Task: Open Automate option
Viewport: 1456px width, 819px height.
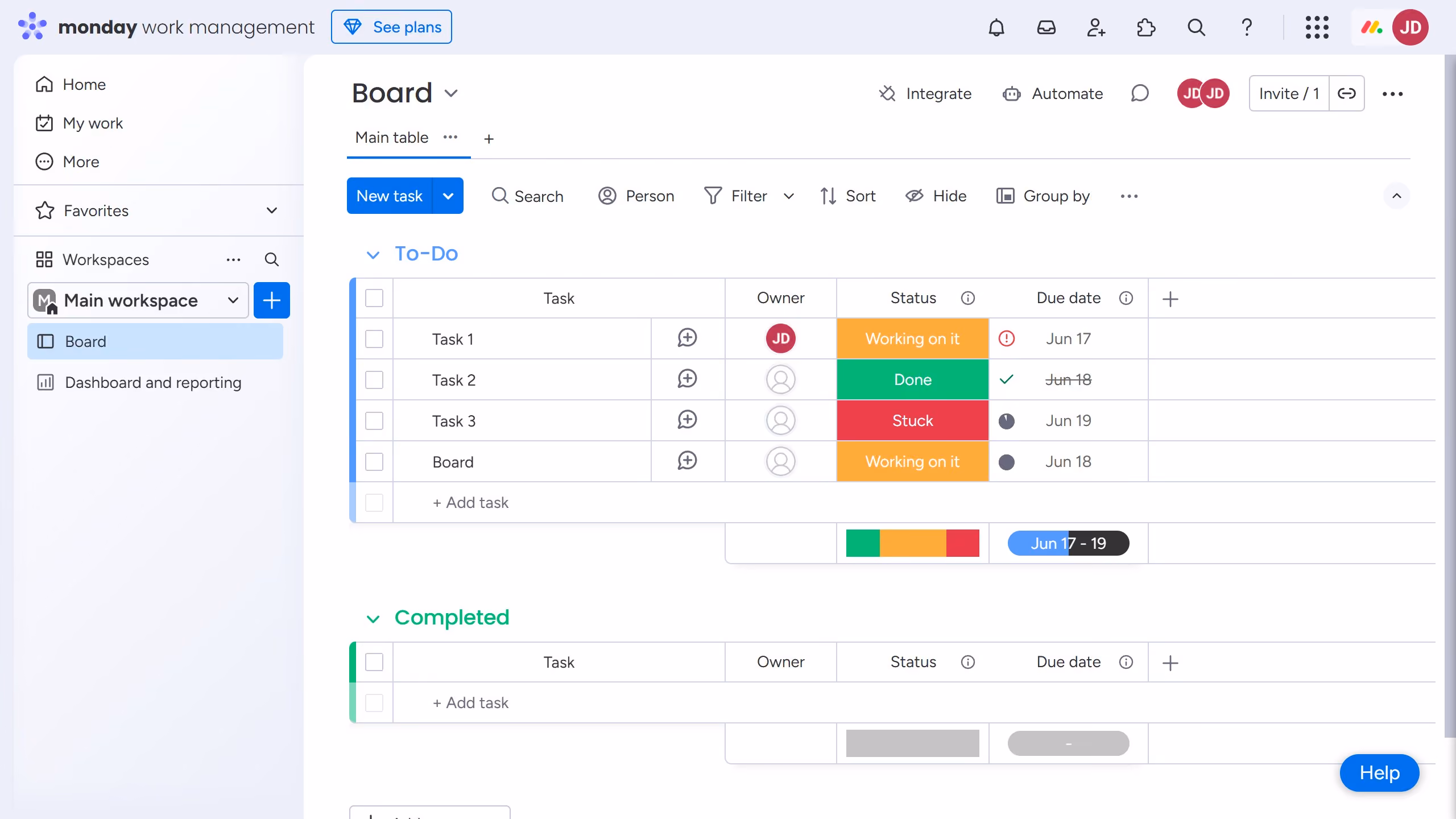Action: (1053, 93)
